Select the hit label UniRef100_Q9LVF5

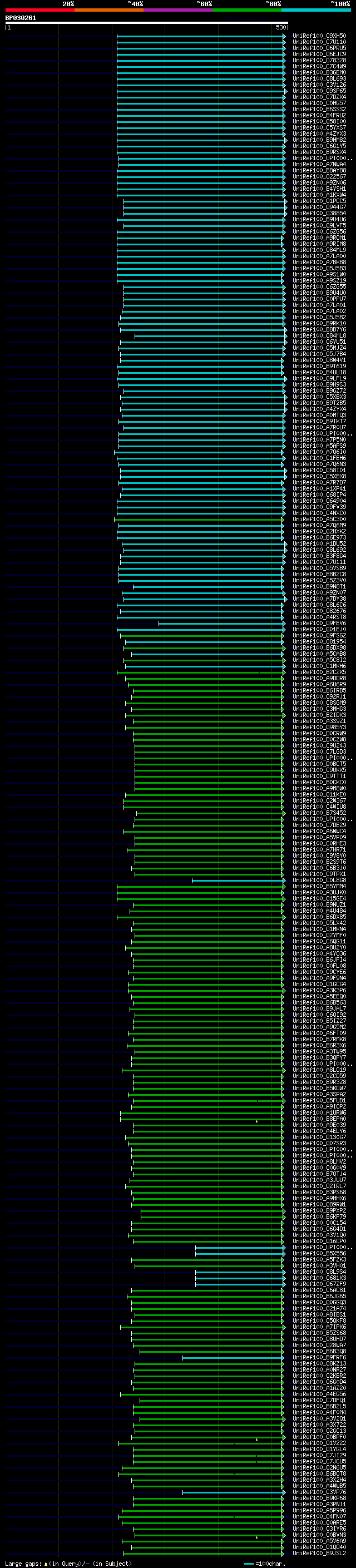[x=319, y=226]
